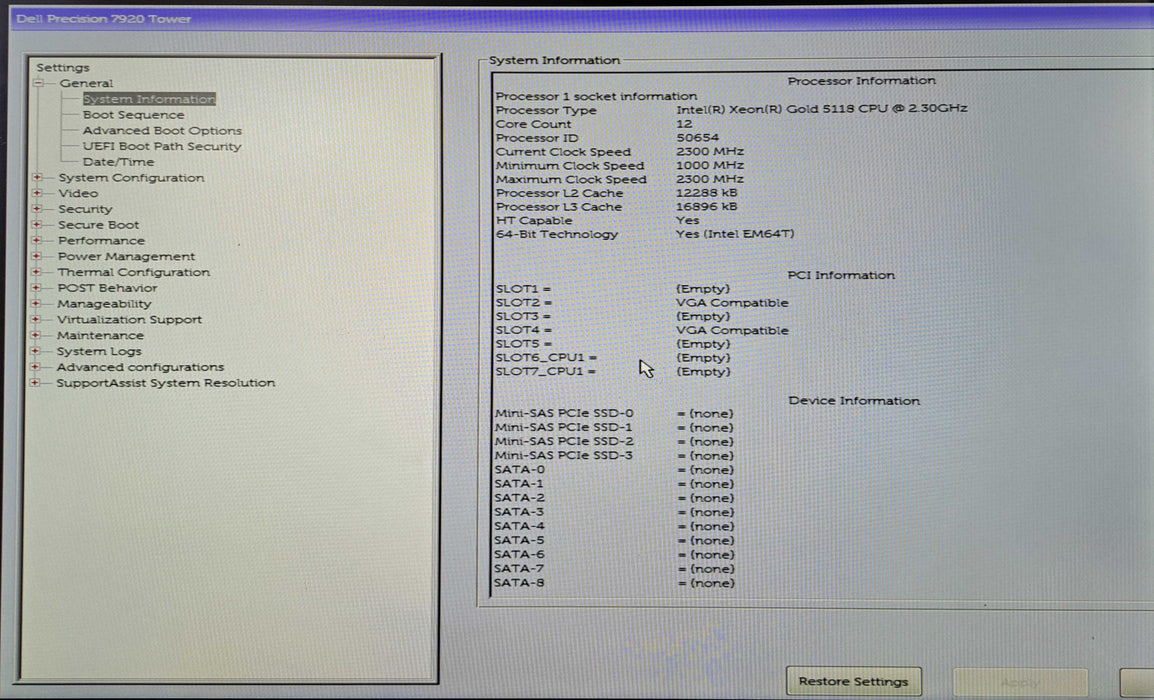This screenshot has height=700, width=1154.
Task: Open Date/Time settings
Action: click(118, 162)
